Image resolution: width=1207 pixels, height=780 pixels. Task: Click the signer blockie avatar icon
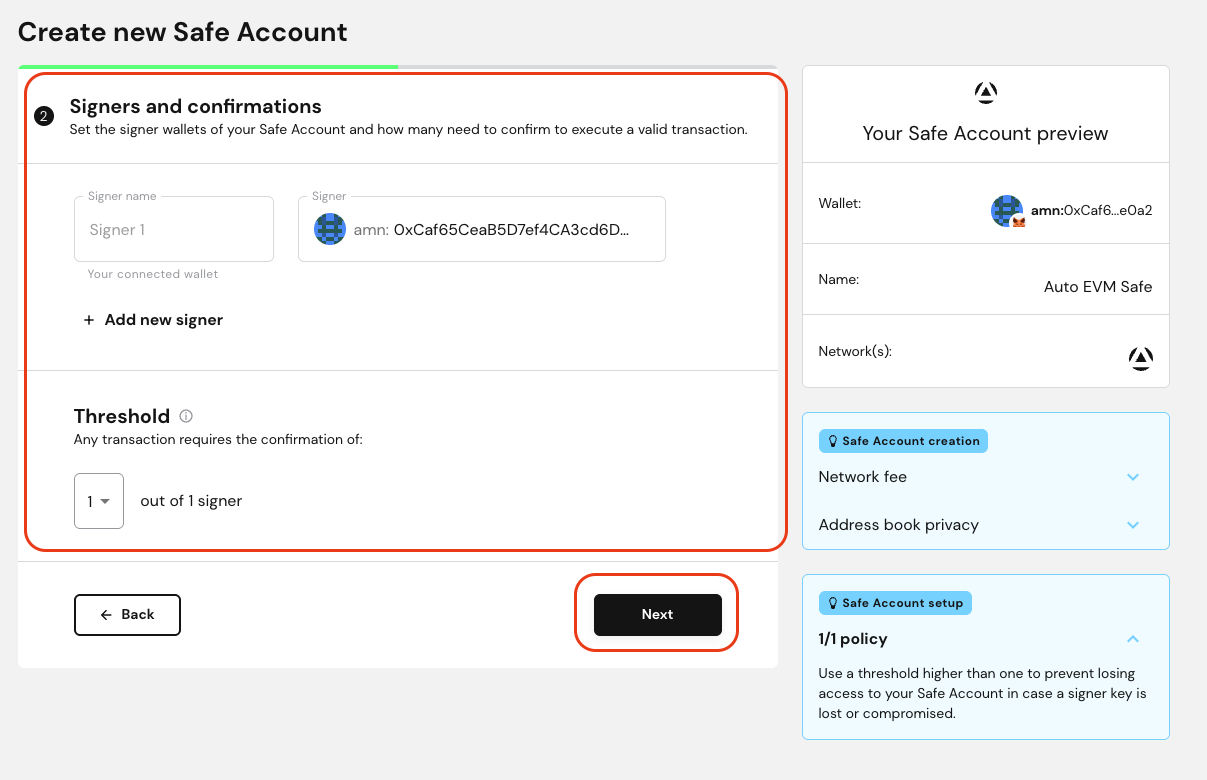330,229
